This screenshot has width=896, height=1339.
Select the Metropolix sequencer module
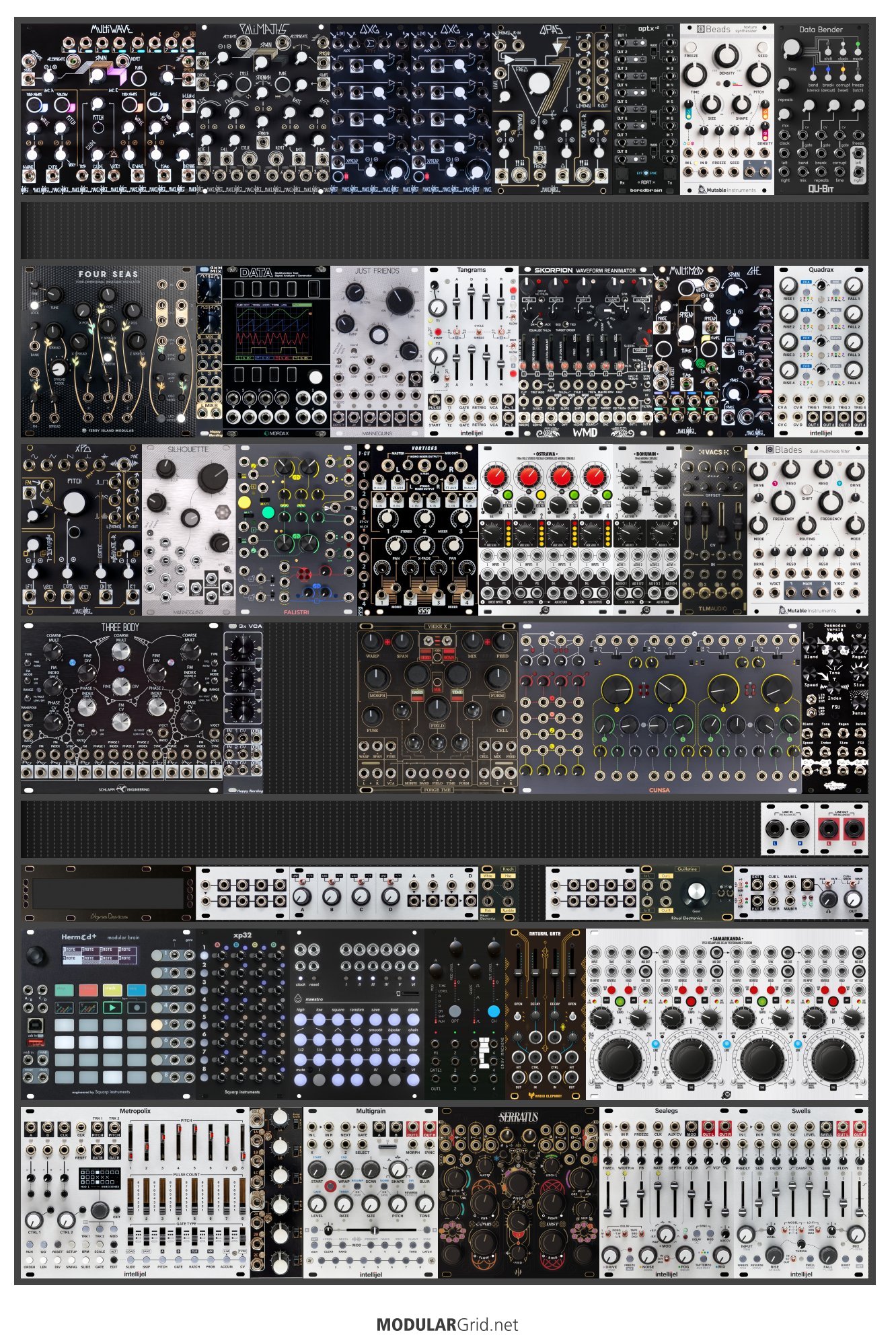tap(135, 1192)
